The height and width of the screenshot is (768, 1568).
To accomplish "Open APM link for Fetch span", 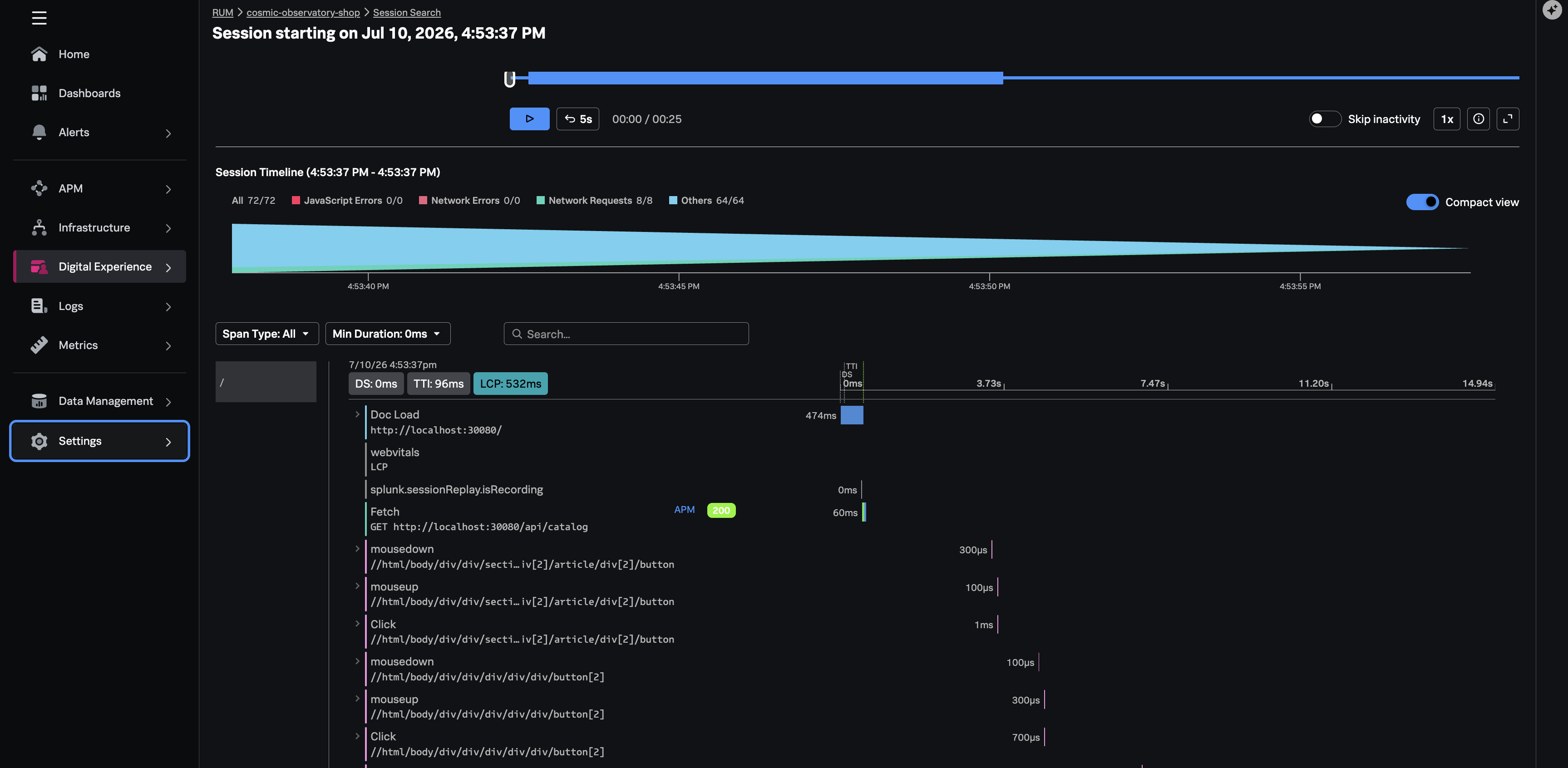I will [x=684, y=510].
